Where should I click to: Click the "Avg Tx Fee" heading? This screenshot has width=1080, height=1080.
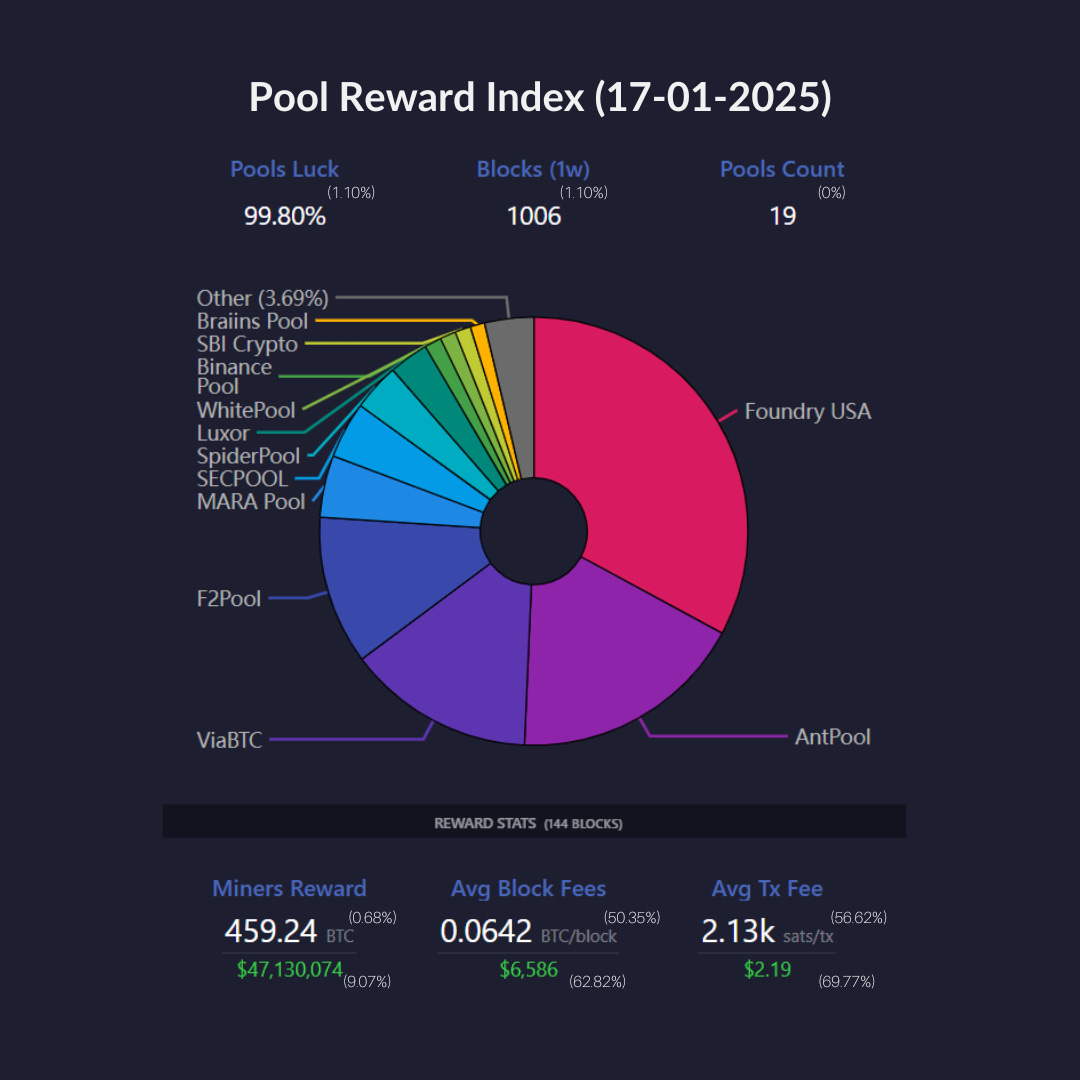coord(767,889)
